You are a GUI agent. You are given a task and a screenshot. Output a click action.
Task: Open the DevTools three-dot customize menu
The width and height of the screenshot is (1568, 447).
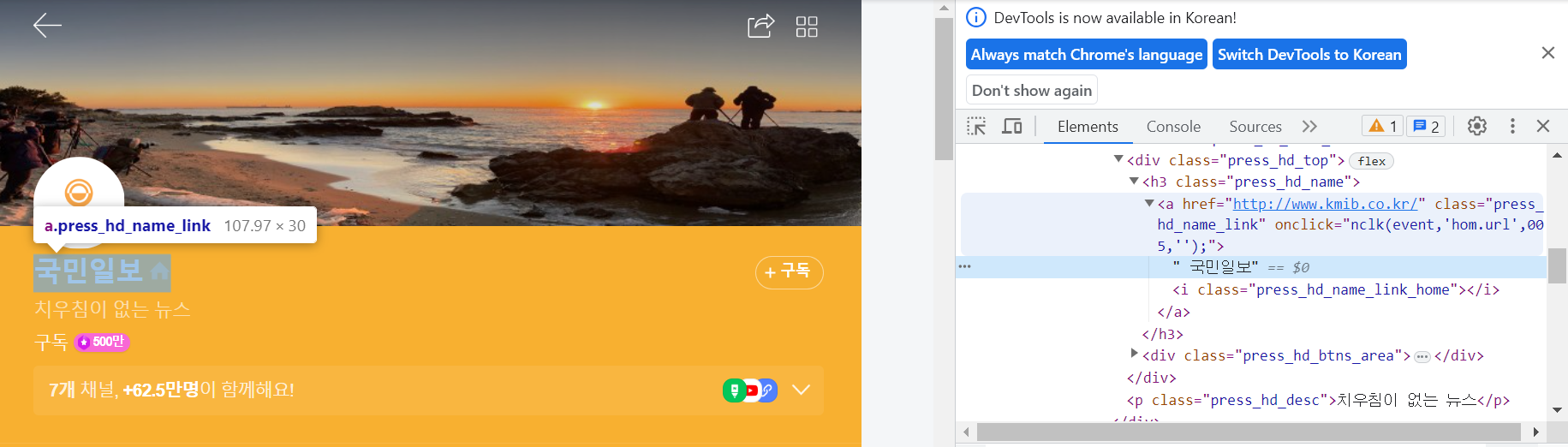[x=1512, y=126]
